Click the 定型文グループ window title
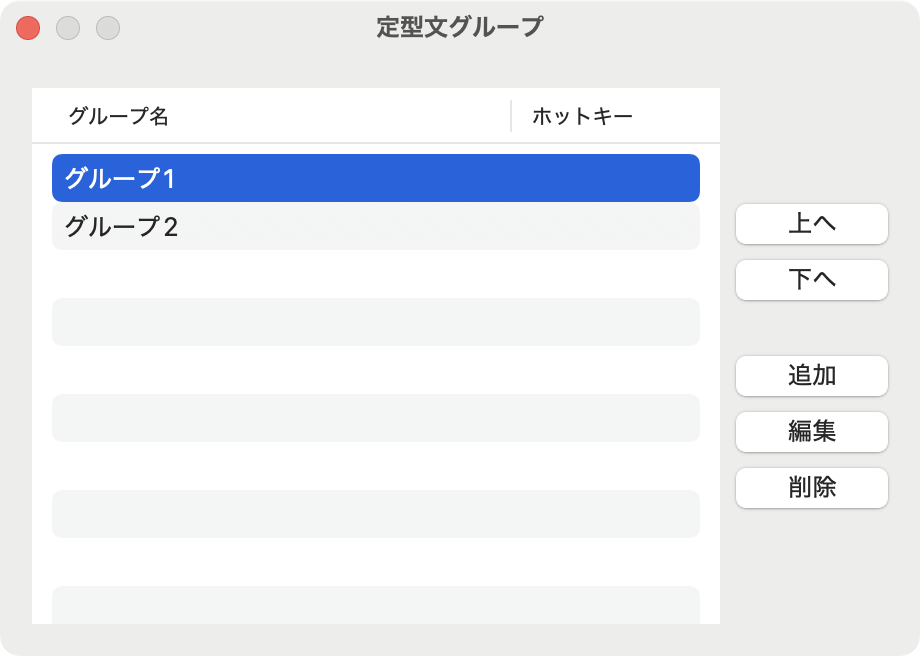 (459, 28)
